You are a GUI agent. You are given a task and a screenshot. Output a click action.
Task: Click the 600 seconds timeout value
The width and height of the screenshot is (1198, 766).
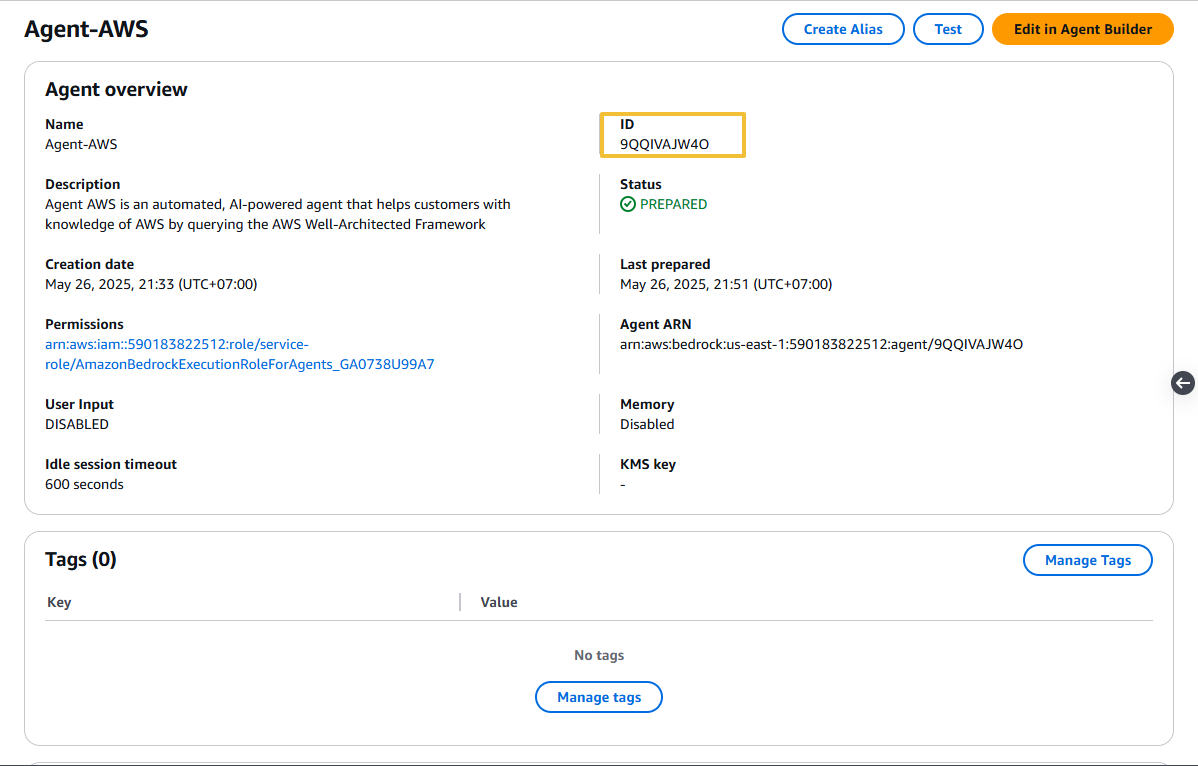[x=84, y=484]
